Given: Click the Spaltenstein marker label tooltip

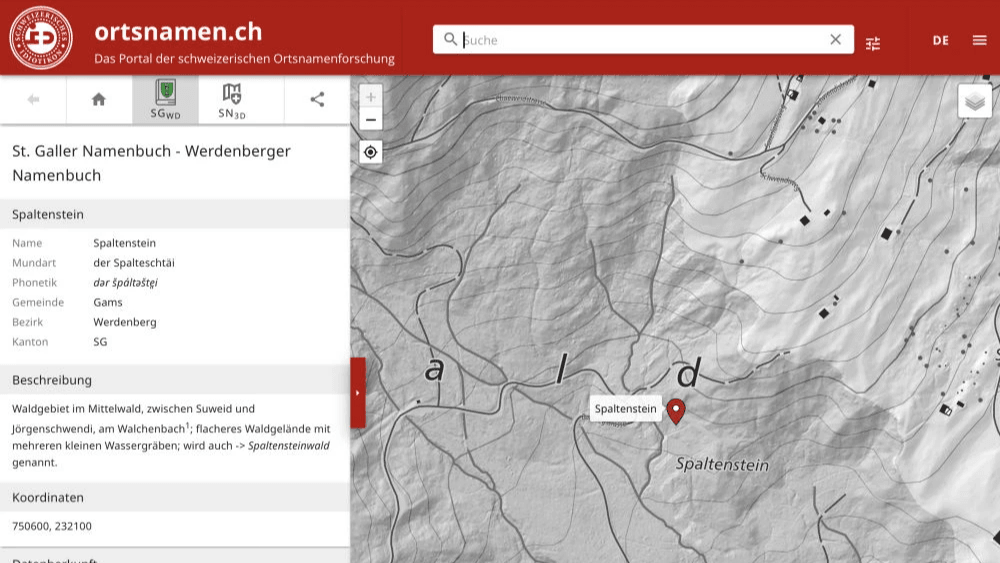Looking at the screenshot, I should (626, 409).
